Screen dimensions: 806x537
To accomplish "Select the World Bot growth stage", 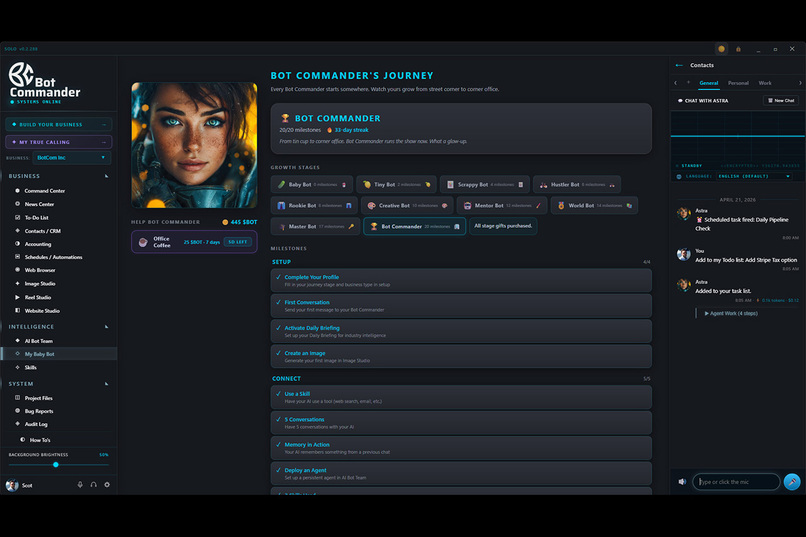I will [x=594, y=206].
